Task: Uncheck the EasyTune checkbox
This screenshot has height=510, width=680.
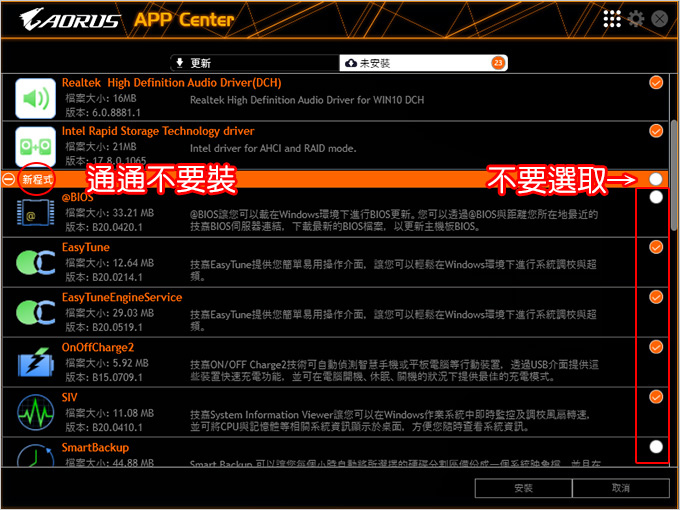Action: point(656,247)
